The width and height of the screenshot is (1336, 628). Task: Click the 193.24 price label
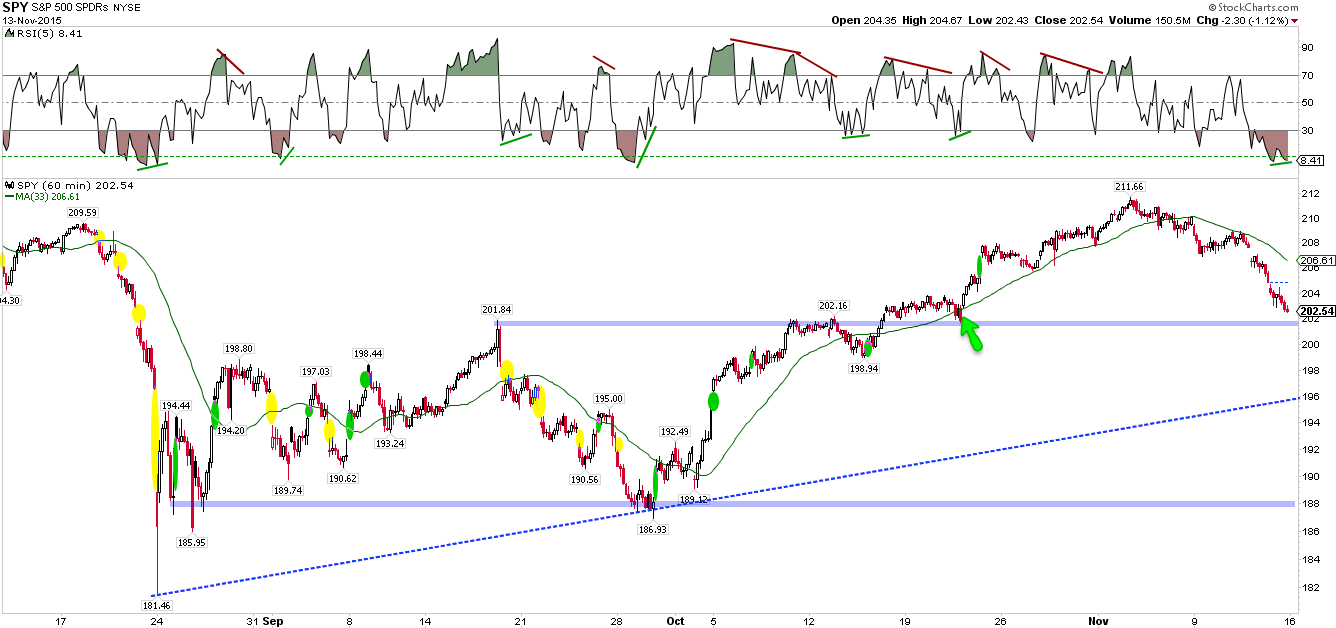pyautogui.click(x=389, y=442)
